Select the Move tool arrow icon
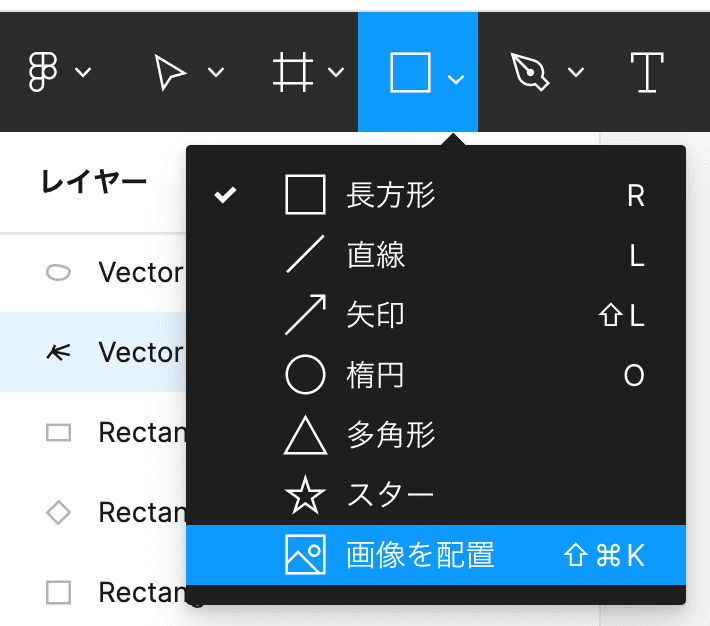Screen dimensions: 710x626 click(x=171, y=72)
